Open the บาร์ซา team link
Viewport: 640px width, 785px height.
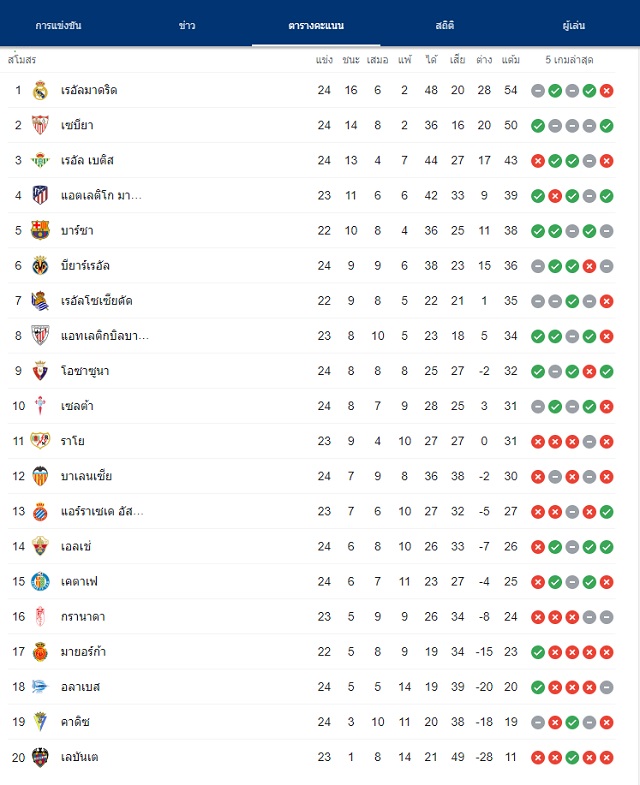click(x=77, y=230)
